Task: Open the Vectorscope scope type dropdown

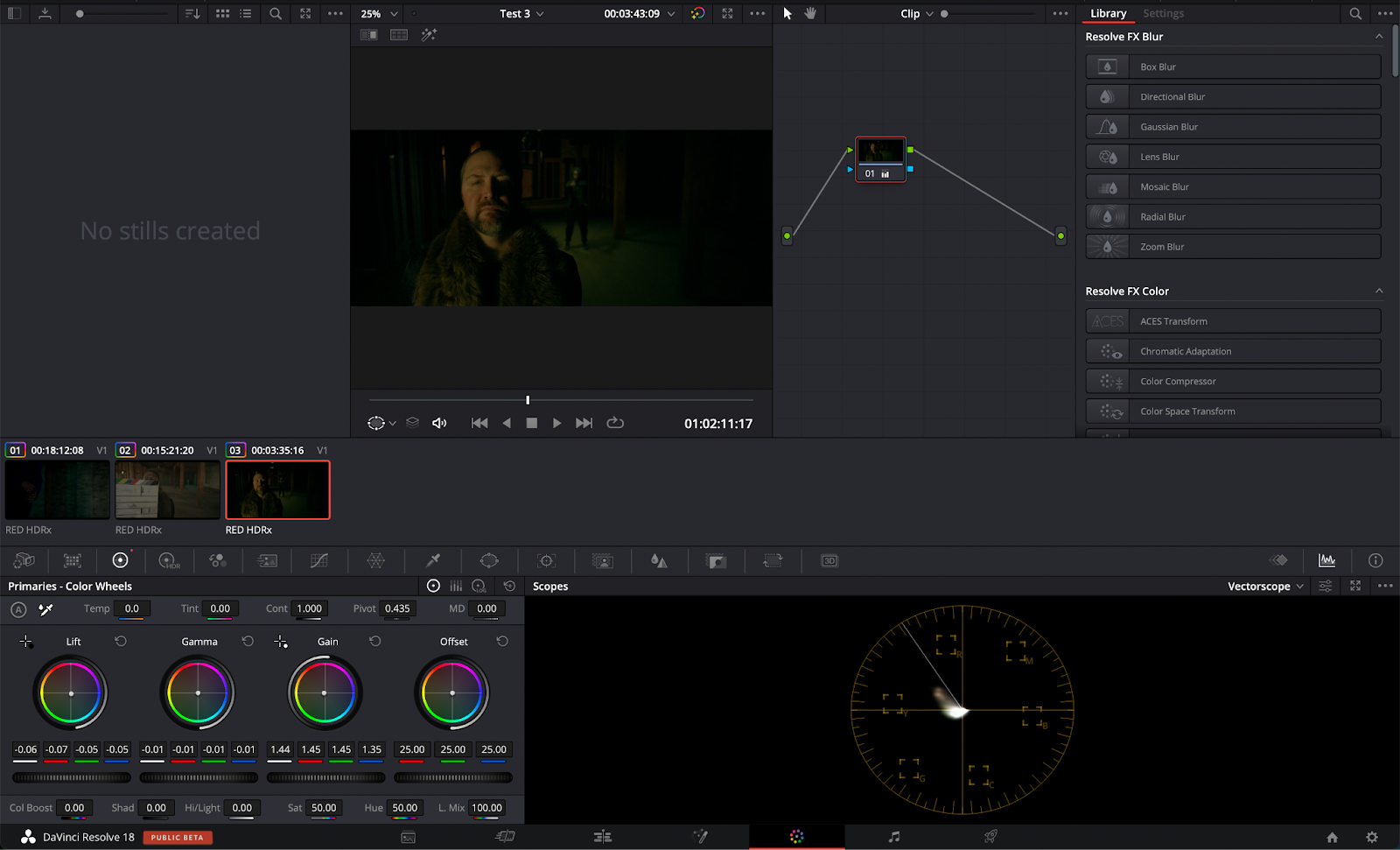Action: point(1265,586)
